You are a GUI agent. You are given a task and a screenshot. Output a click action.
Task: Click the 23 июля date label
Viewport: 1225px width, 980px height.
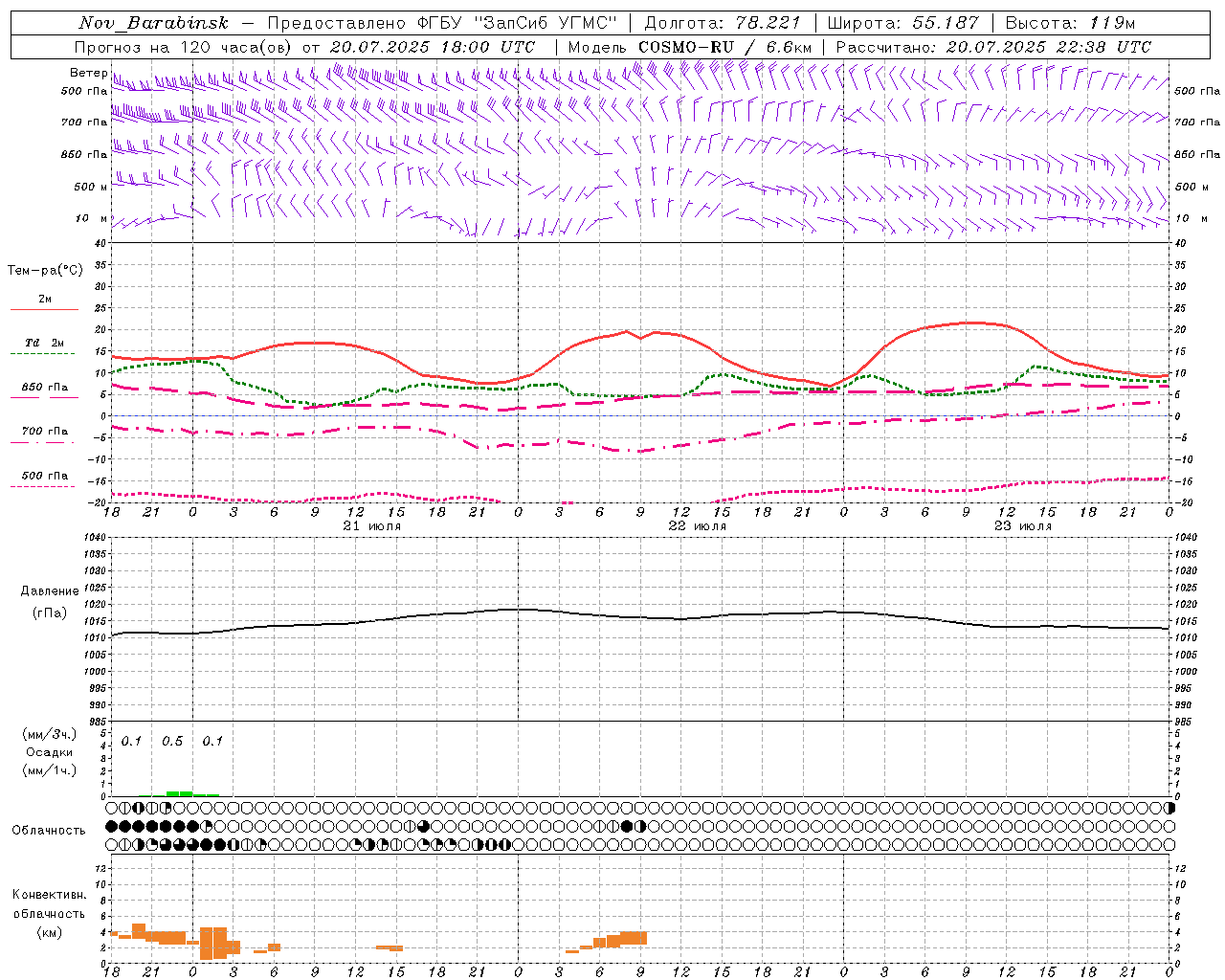coord(1023,526)
